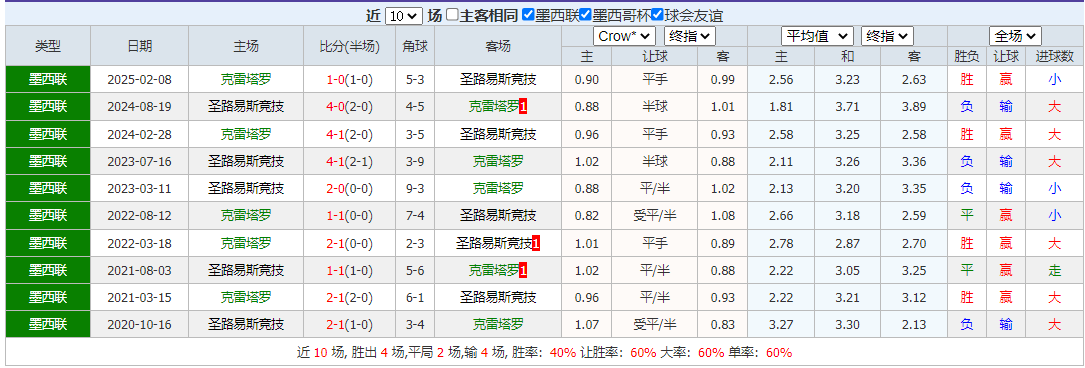This screenshot has height=368, width=1085.
Task: Click corner count 9-3 in 2023-03-11 row
Action: [415, 188]
